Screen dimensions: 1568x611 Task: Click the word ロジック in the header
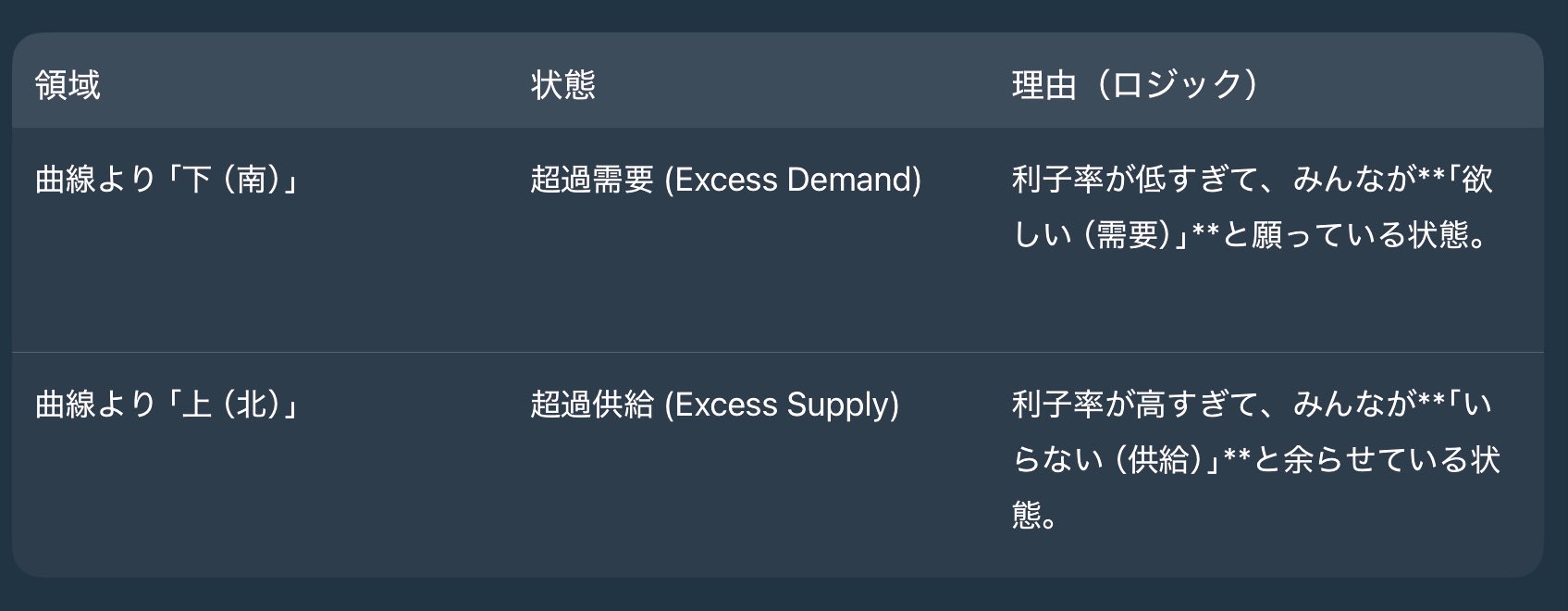pos(1176,85)
